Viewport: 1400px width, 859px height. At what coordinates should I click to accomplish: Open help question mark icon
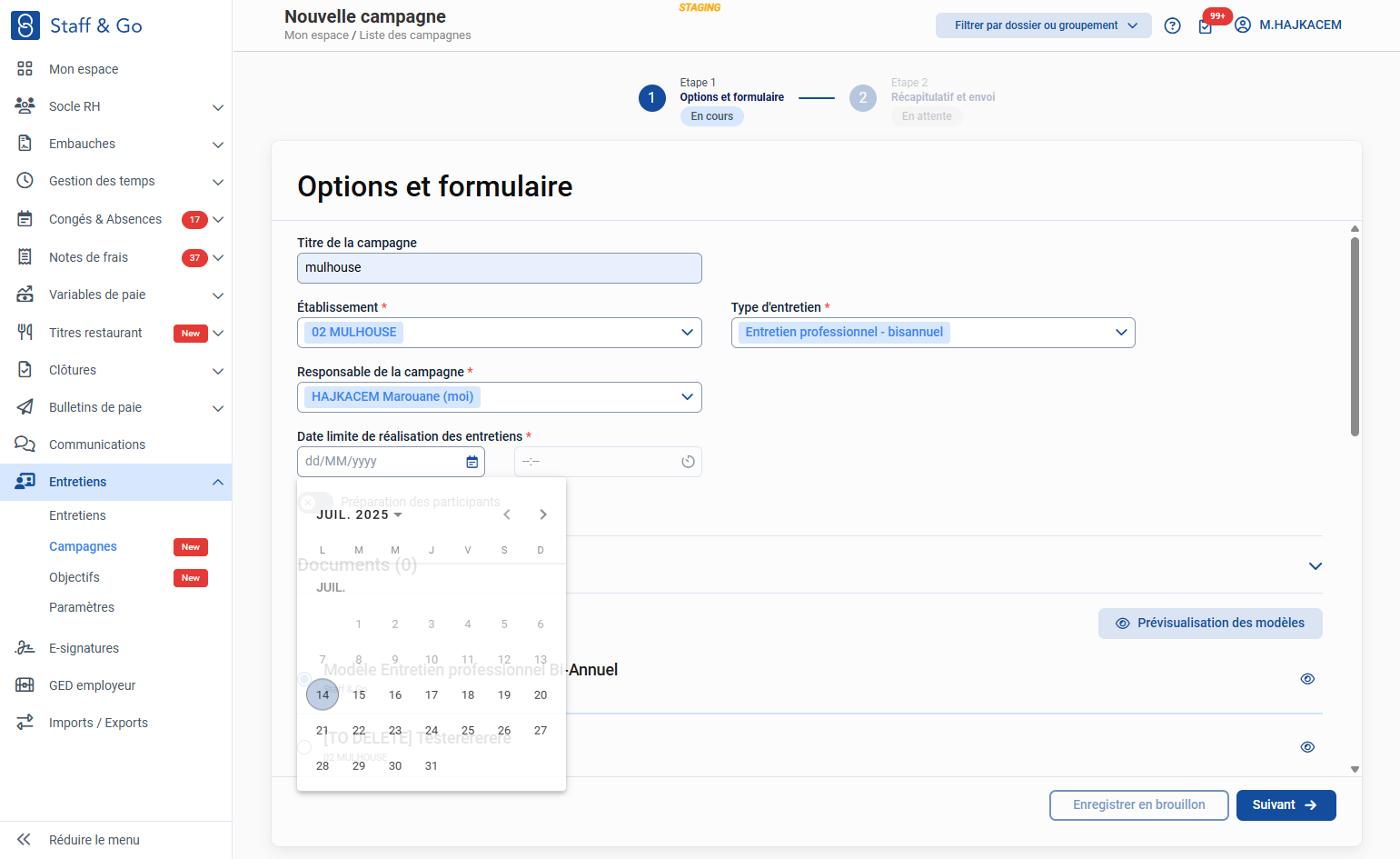1173,25
